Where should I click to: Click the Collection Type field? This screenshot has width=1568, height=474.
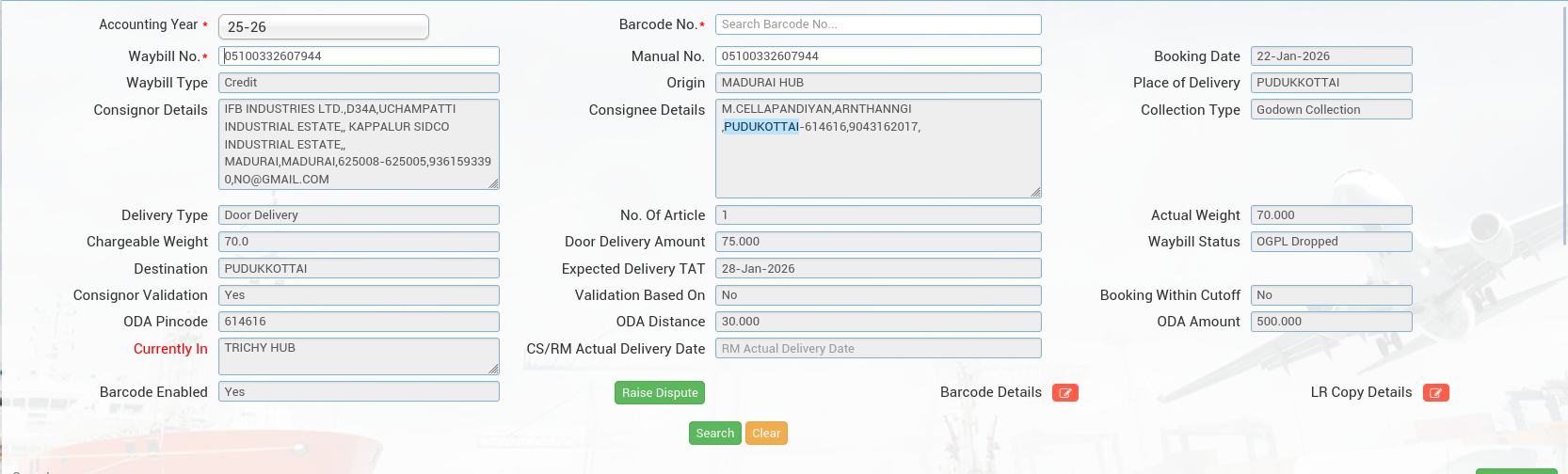[x=1330, y=110]
